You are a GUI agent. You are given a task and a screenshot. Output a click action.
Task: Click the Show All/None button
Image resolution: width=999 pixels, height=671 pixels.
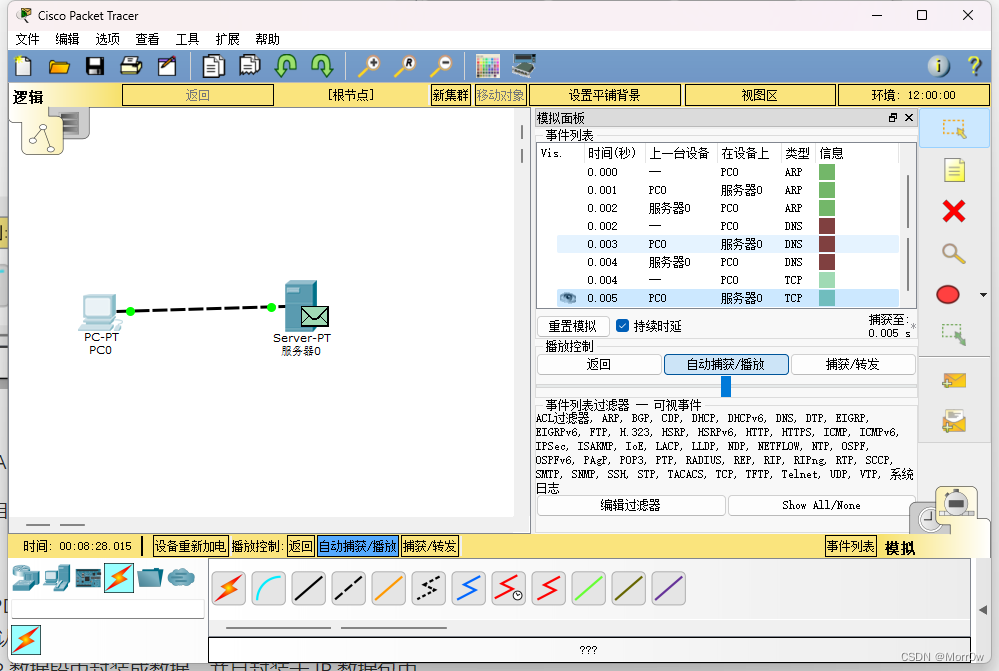pyautogui.click(x=821, y=505)
